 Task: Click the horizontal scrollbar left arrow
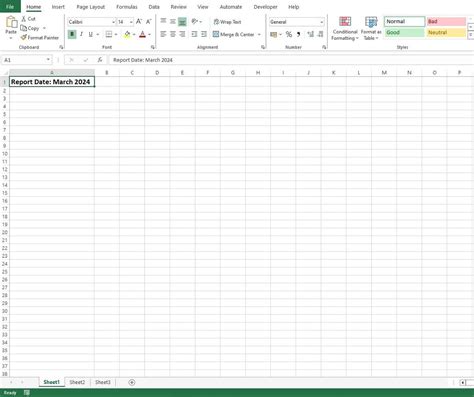(x=463, y=383)
